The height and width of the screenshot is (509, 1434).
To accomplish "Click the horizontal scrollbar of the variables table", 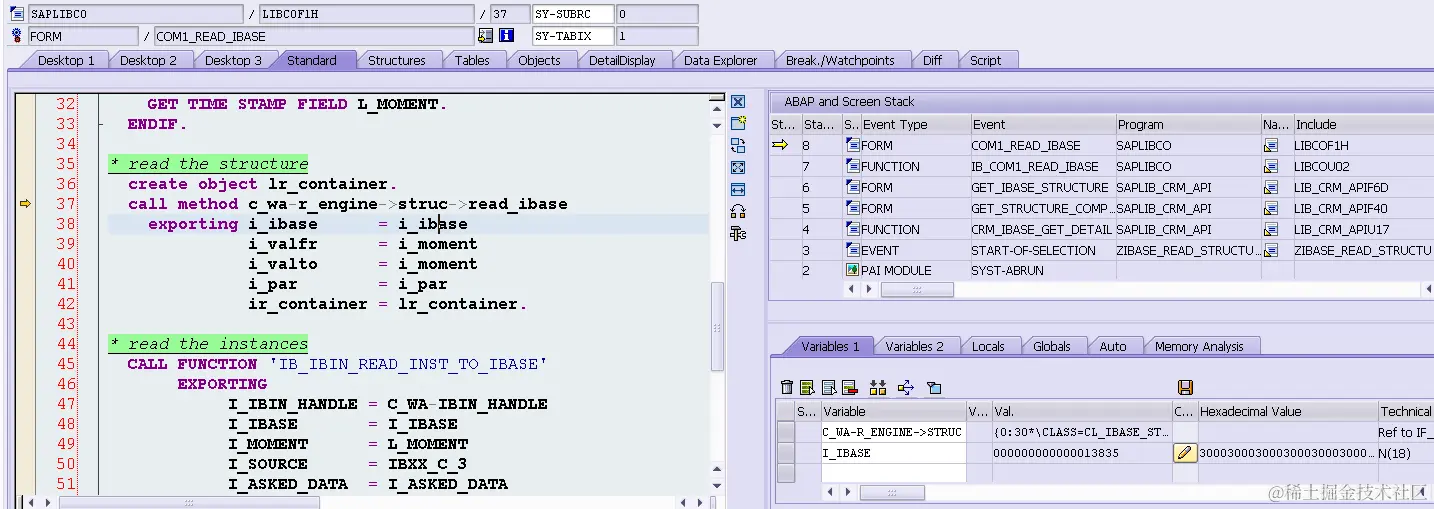I will click(892, 493).
